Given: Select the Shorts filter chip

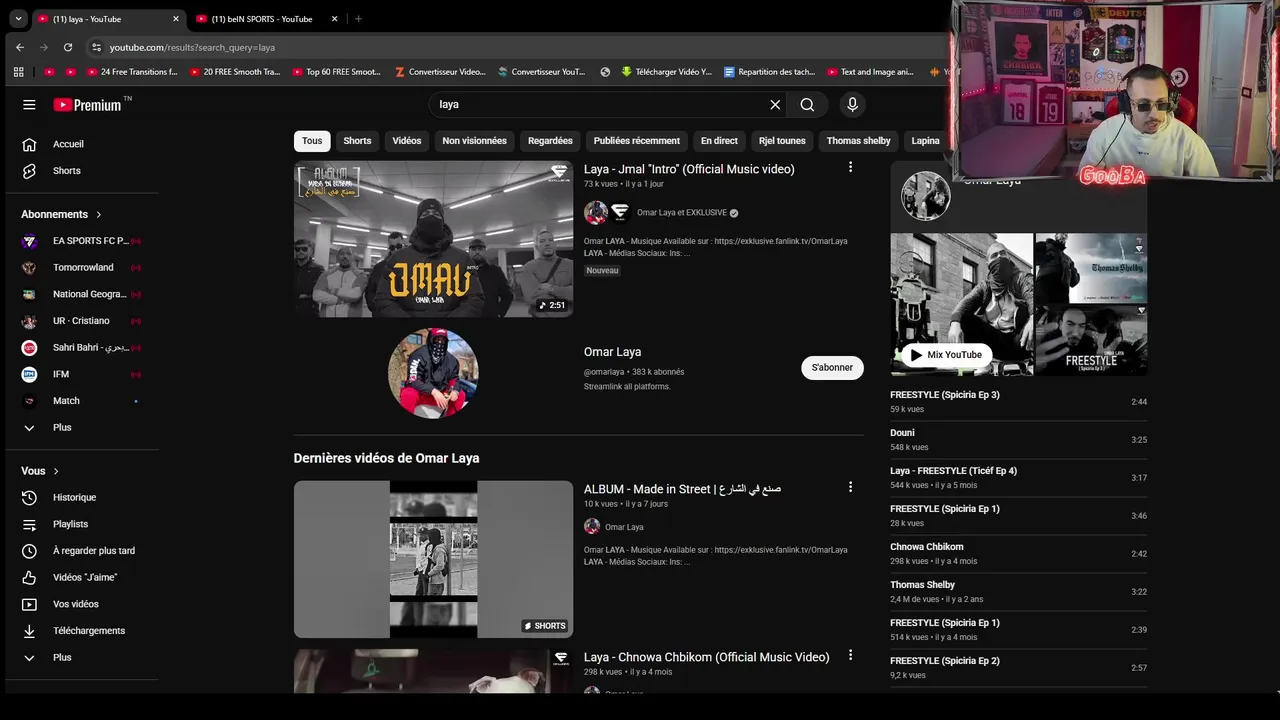Looking at the screenshot, I should pos(357,141).
